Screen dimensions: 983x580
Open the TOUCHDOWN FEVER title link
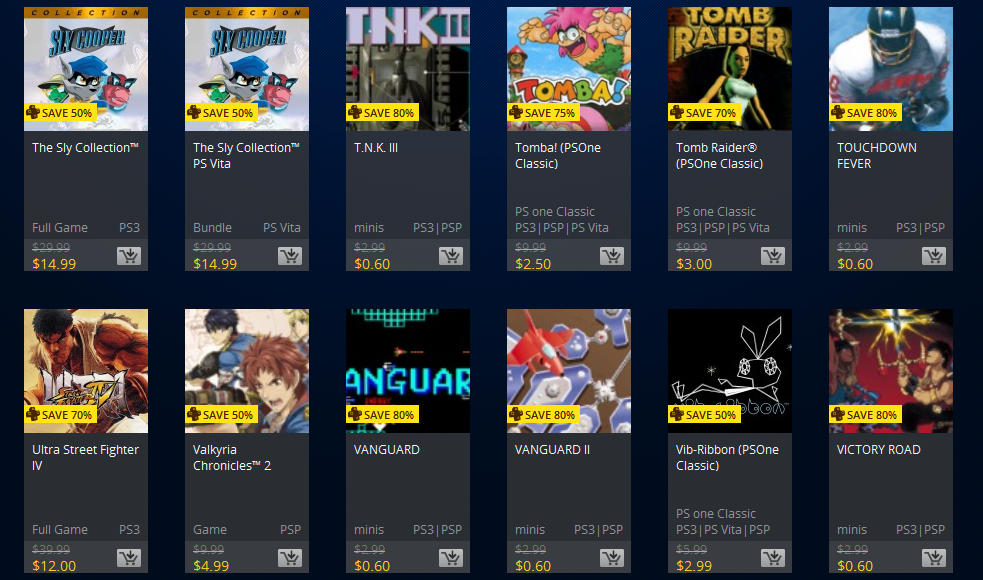tap(876, 156)
